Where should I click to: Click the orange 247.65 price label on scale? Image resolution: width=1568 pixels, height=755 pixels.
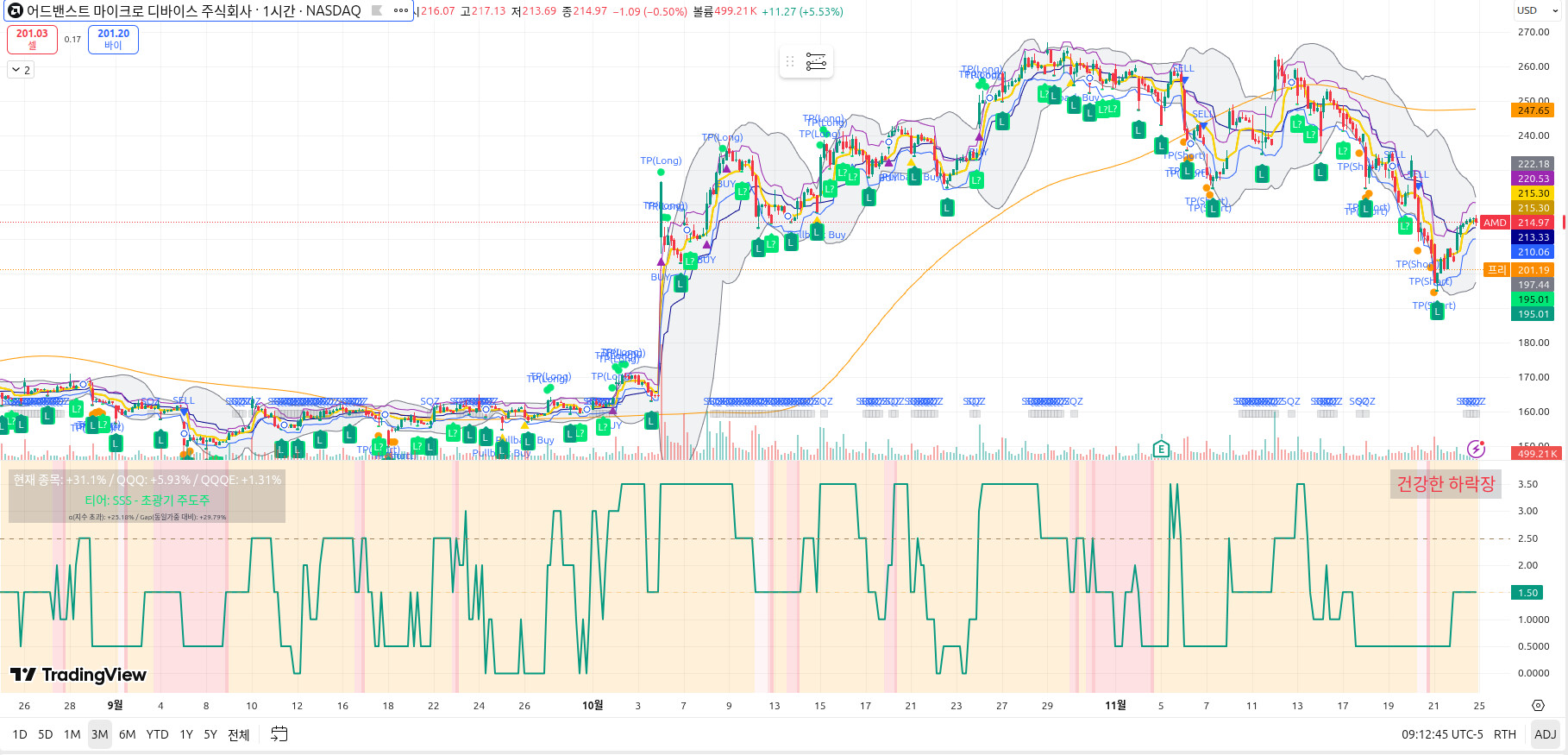(1533, 110)
